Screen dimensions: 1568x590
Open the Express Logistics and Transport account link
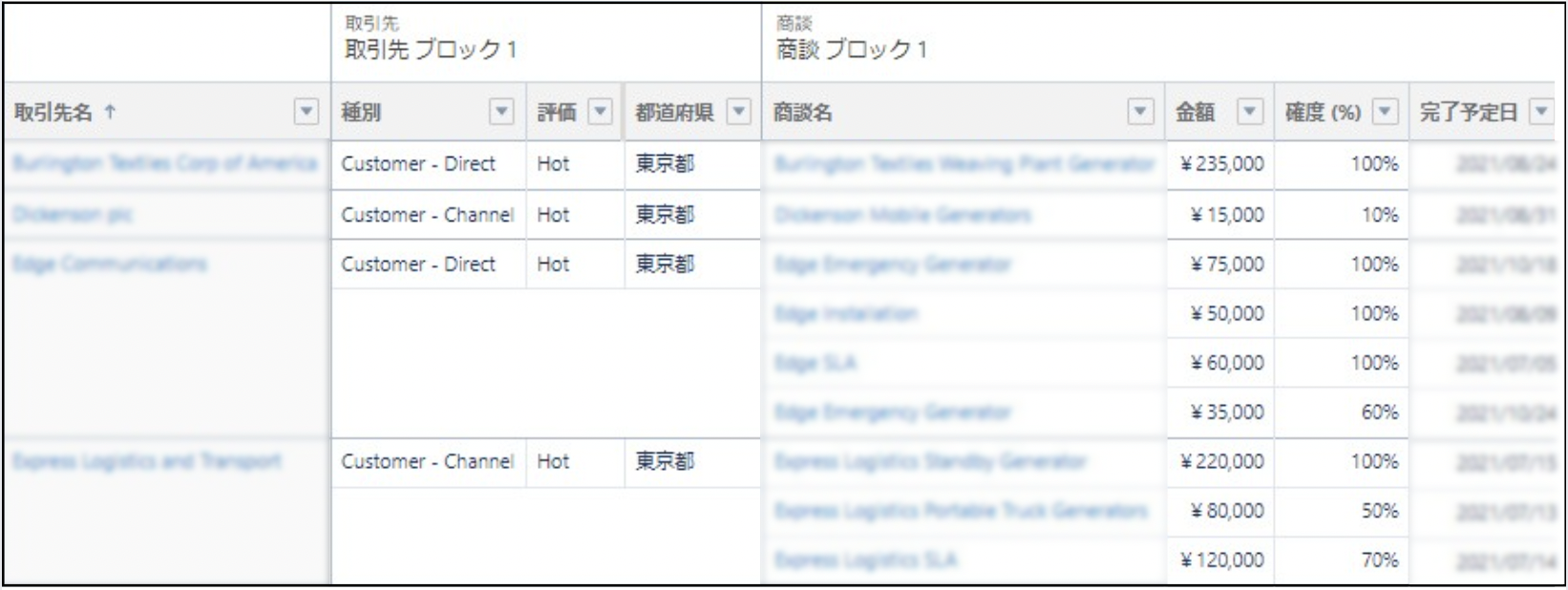pos(146,461)
